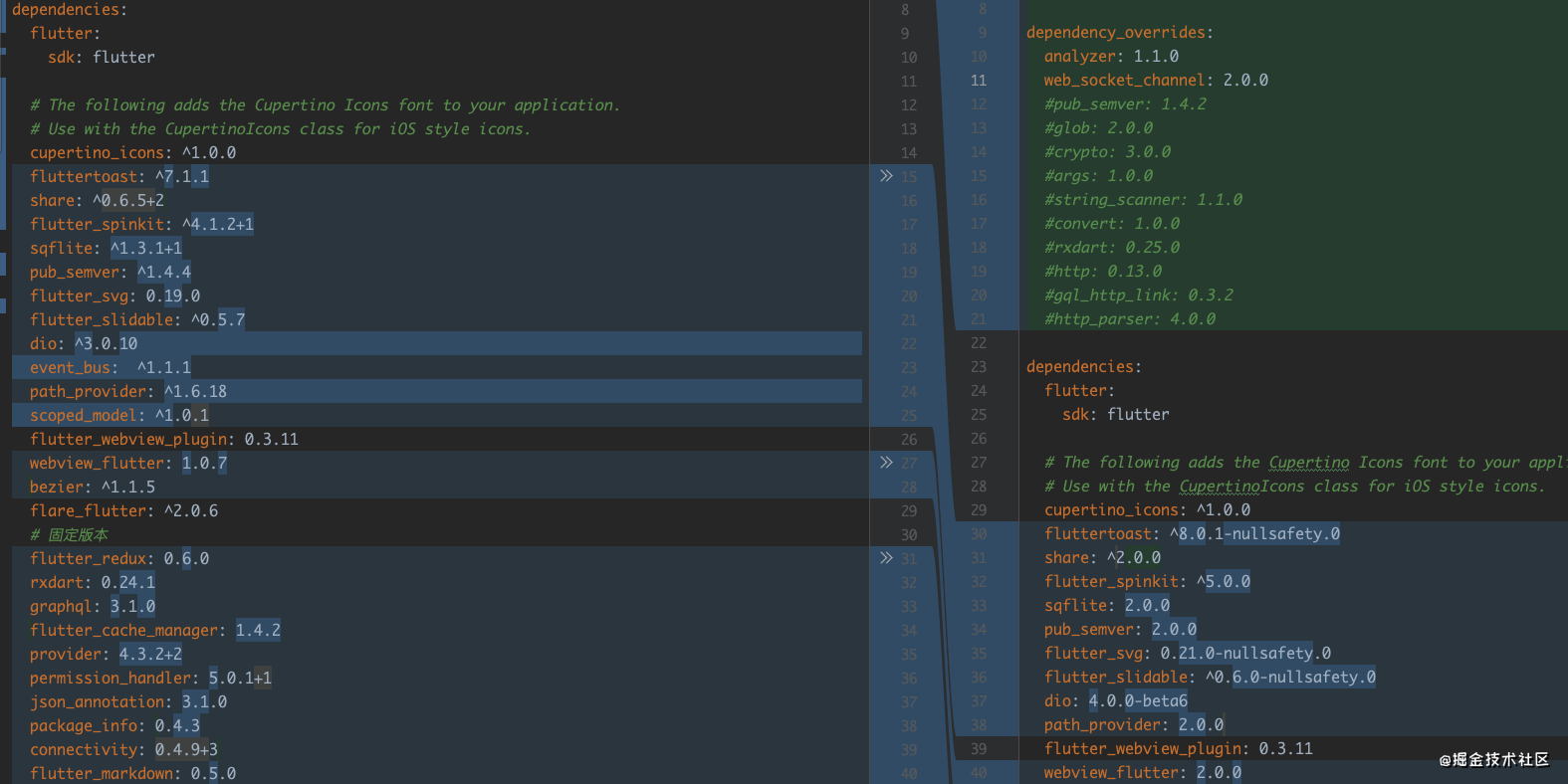Click the '#pub_semver: 1.4.2' comment
The image size is (1568, 784).
(x=1125, y=103)
